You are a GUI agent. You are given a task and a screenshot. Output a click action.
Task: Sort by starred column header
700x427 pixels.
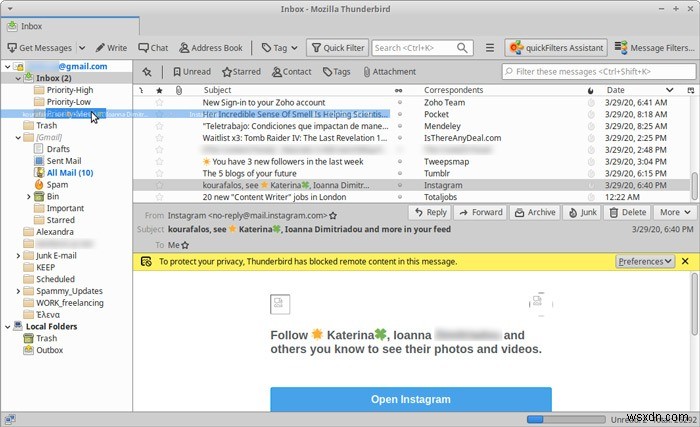click(159, 90)
